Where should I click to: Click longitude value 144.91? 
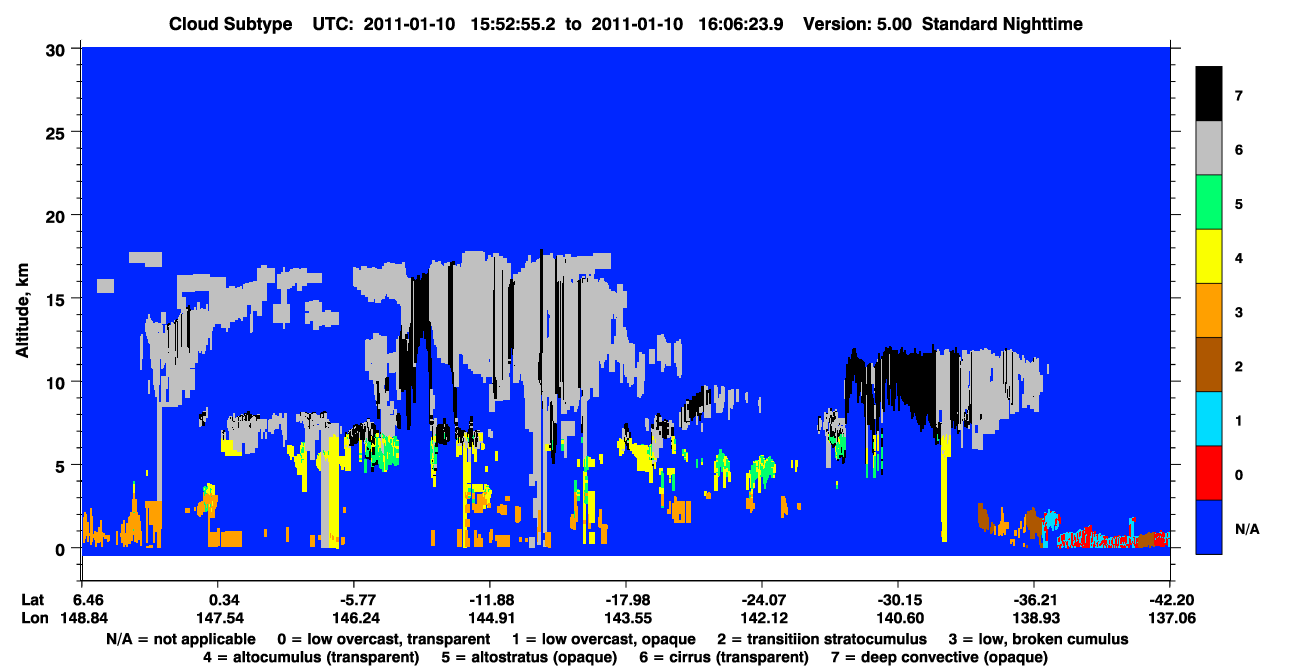[491, 618]
